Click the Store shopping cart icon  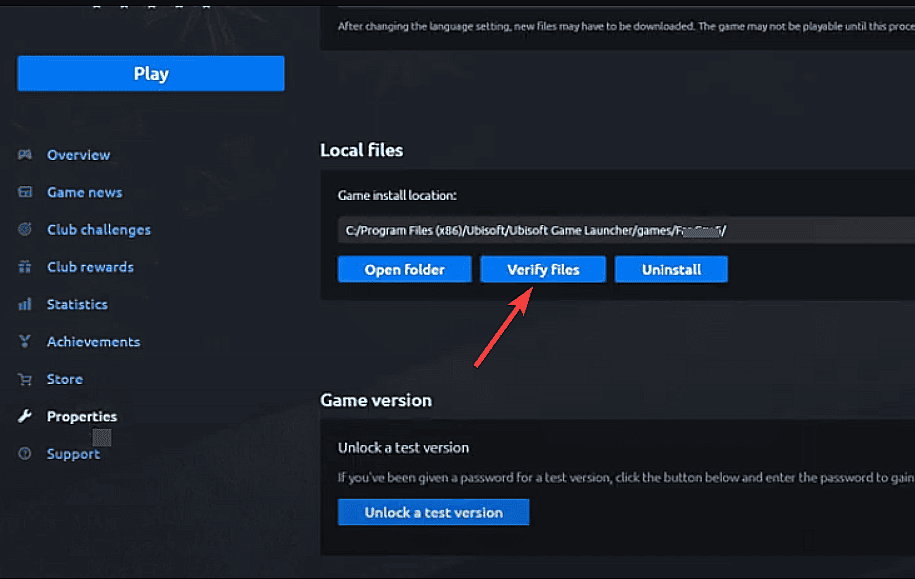[x=25, y=379]
